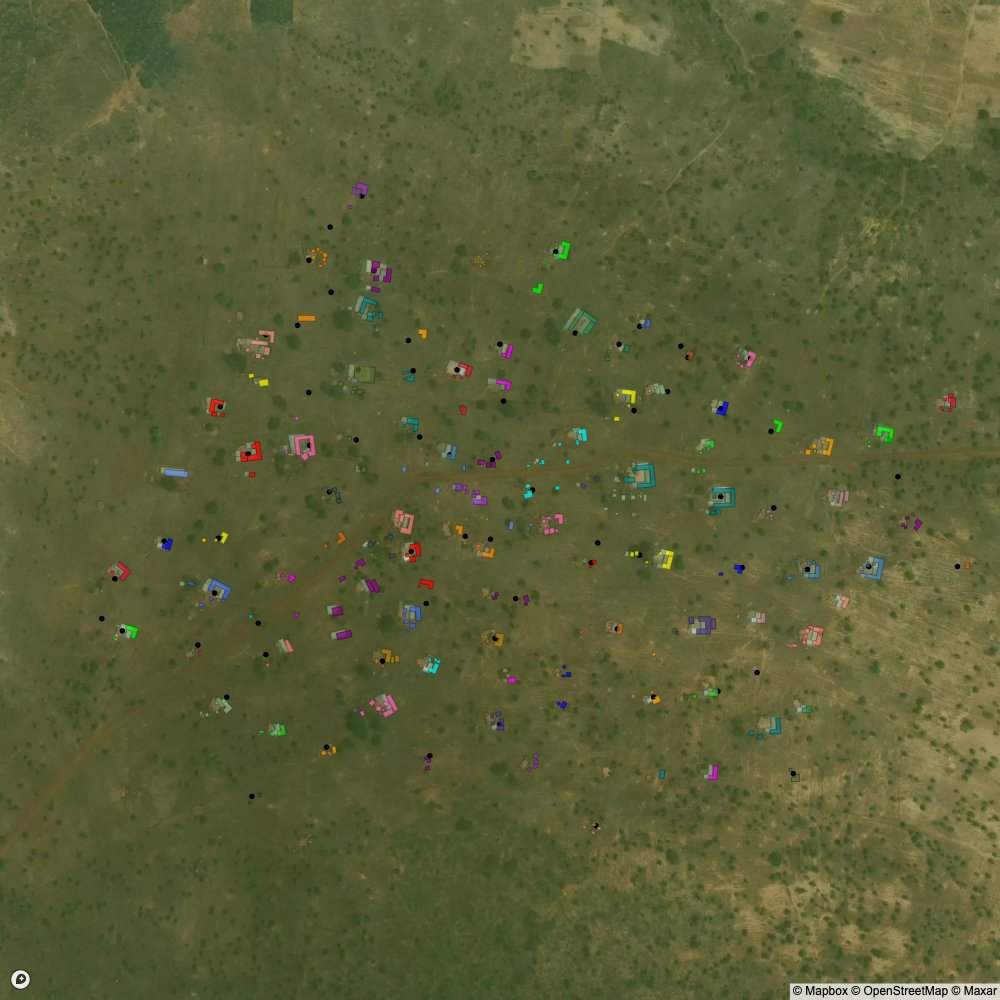Open the © Maxar attribution link
The image size is (1000, 1000).
(x=971, y=991)
